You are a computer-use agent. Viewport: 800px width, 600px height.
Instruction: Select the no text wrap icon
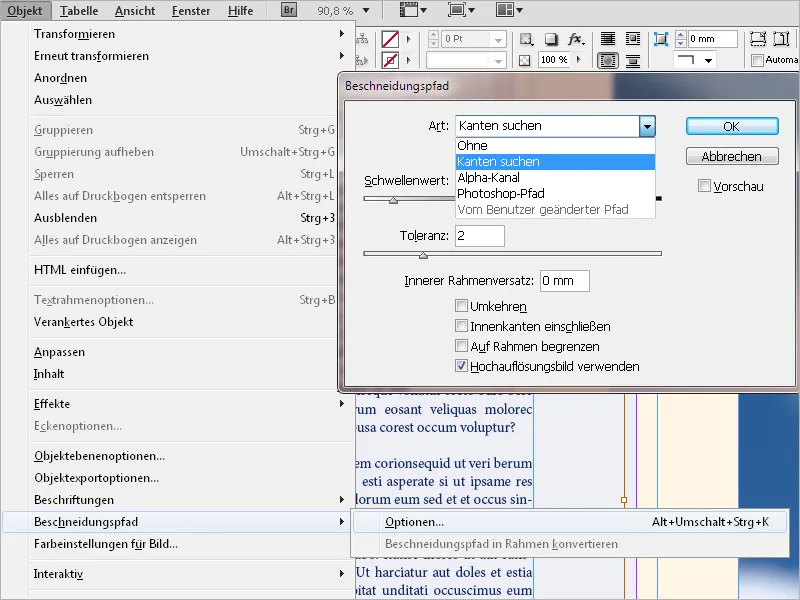click(x=608, y=39)
